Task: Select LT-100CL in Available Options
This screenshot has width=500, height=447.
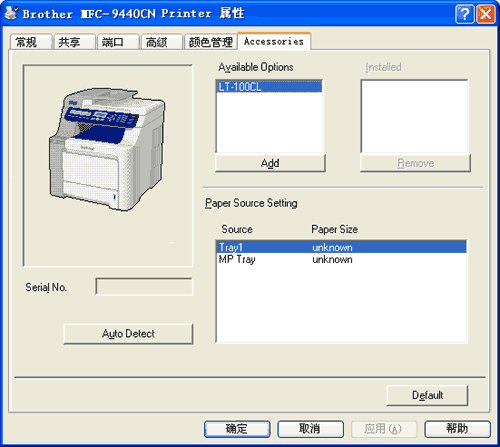Action: [x=269, y=87]
